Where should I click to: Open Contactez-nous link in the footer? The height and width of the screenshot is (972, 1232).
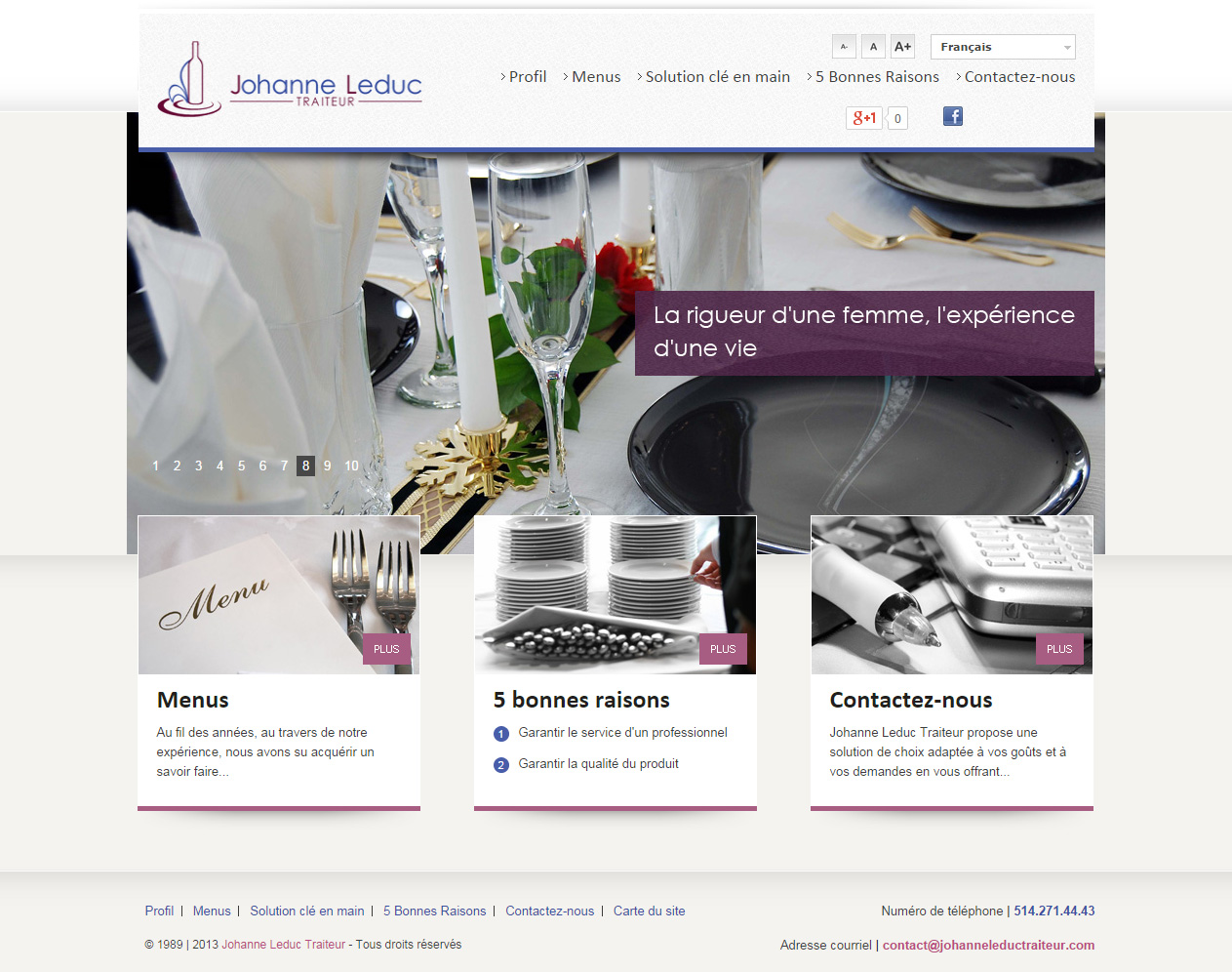tap(549, 911)
